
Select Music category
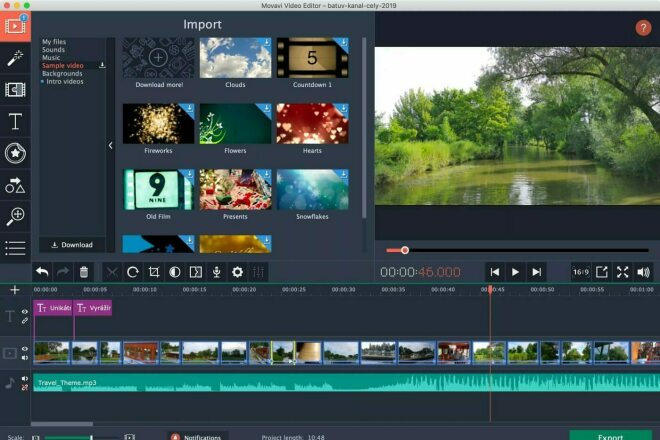click(x=51, y=58)
